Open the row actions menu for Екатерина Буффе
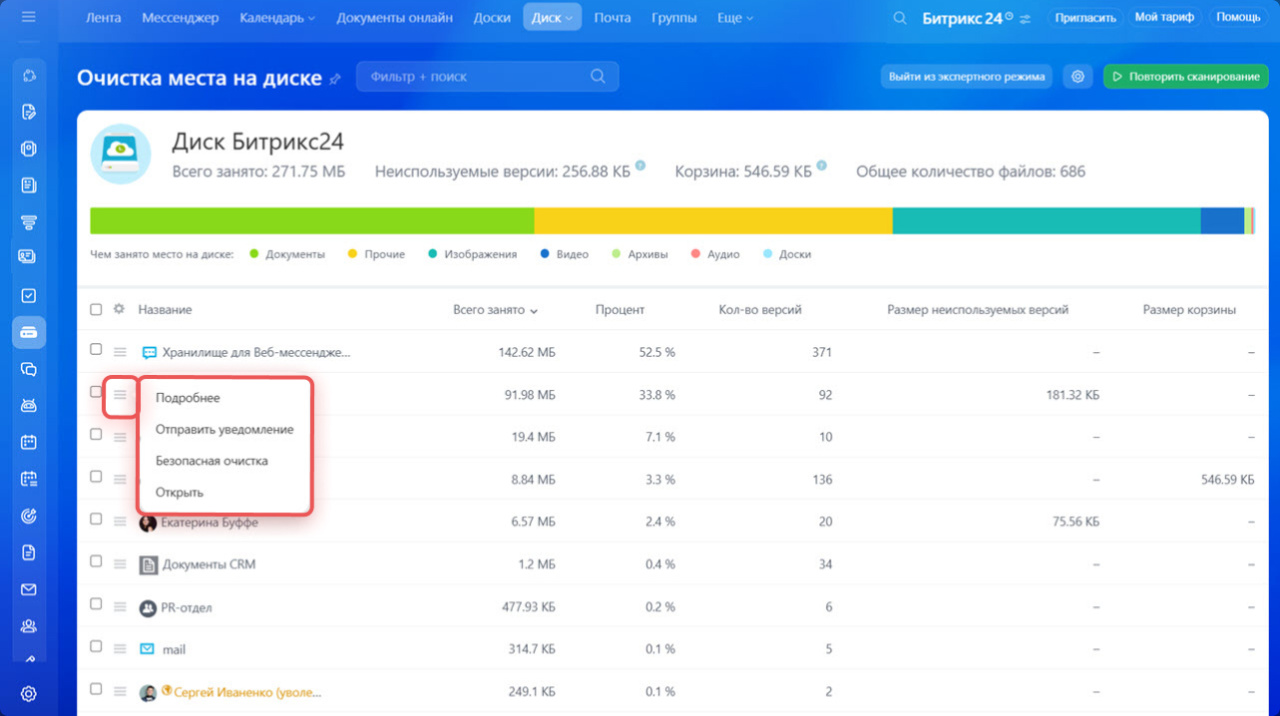 point(120,522)
